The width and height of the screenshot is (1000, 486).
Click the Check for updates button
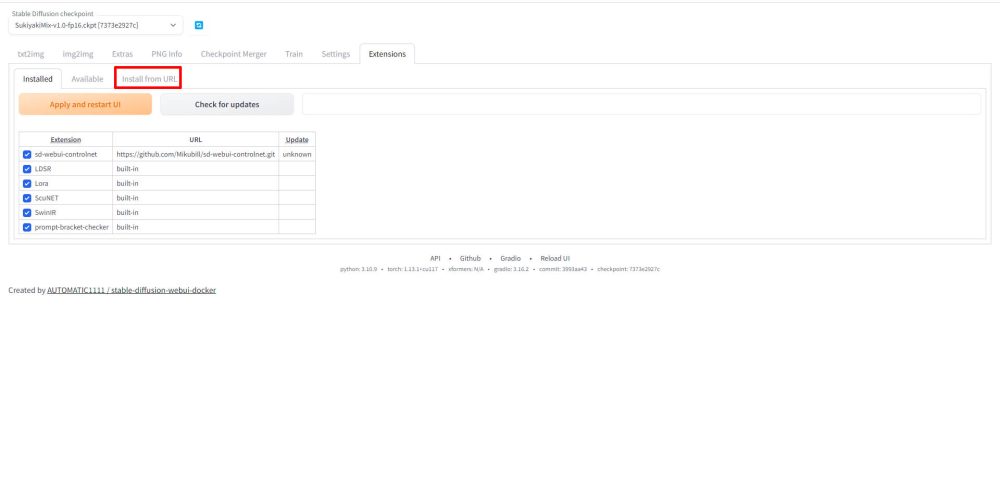click(227, 104)
